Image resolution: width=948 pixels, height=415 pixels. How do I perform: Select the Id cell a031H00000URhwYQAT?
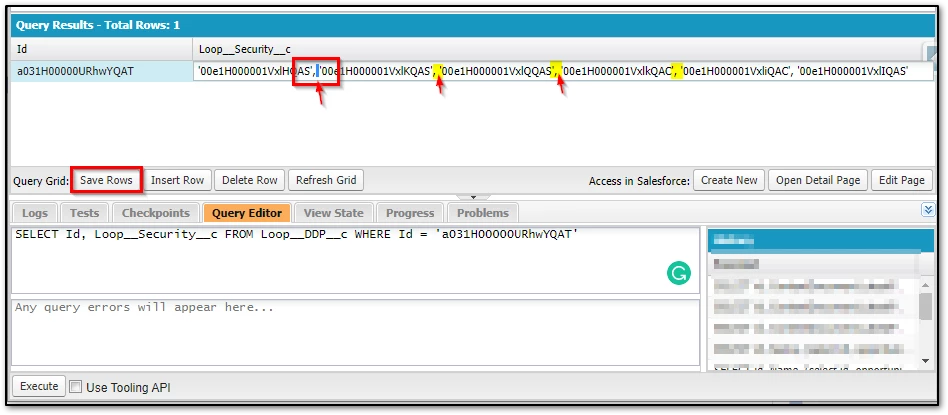pos(102,71)
